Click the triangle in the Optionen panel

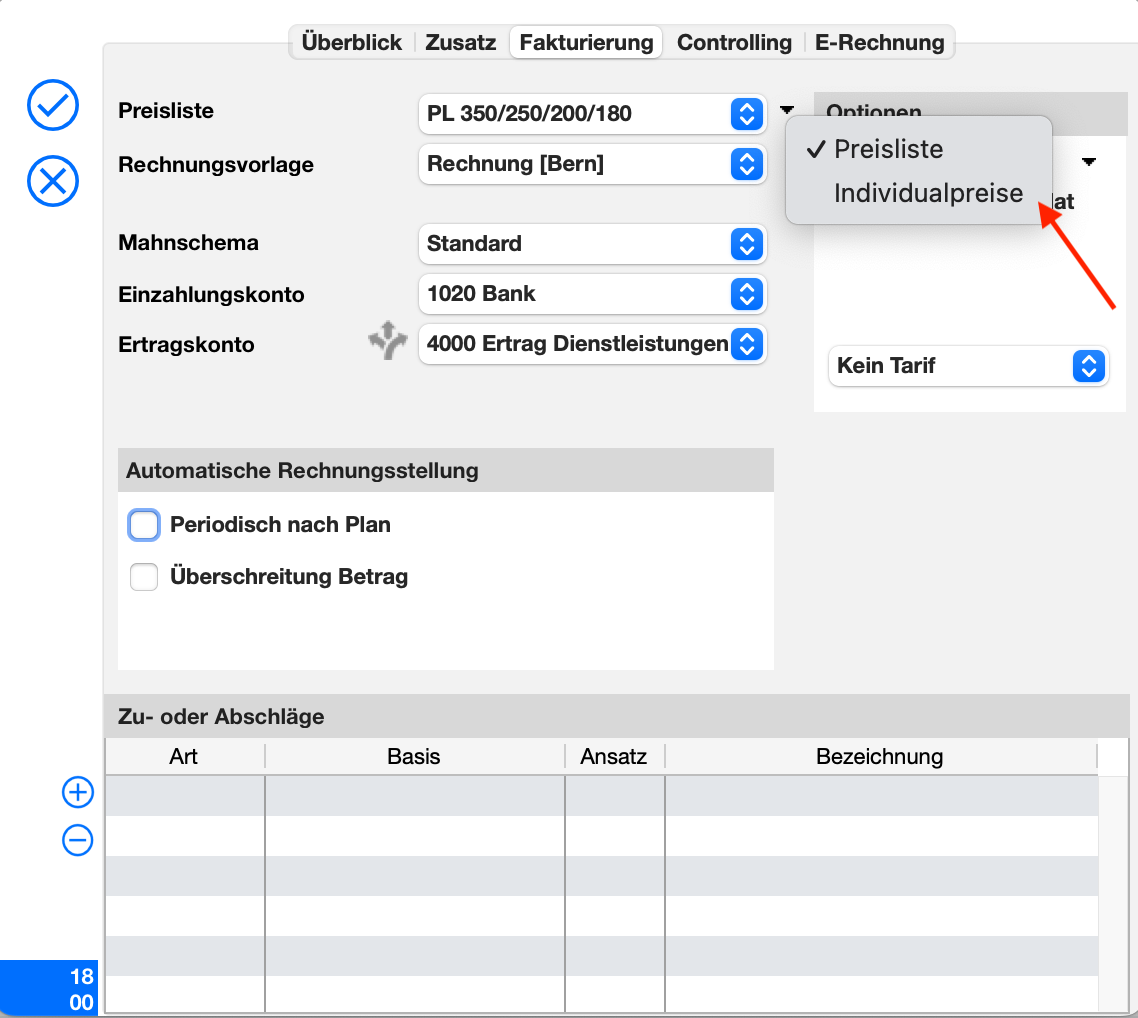1088,162
